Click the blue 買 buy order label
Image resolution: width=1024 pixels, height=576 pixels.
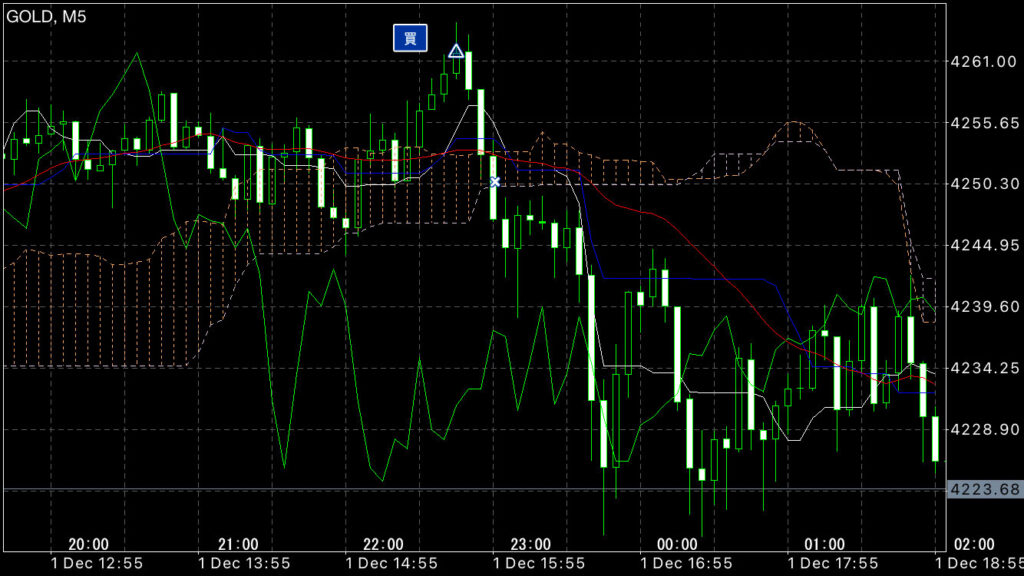coord(409,38)
